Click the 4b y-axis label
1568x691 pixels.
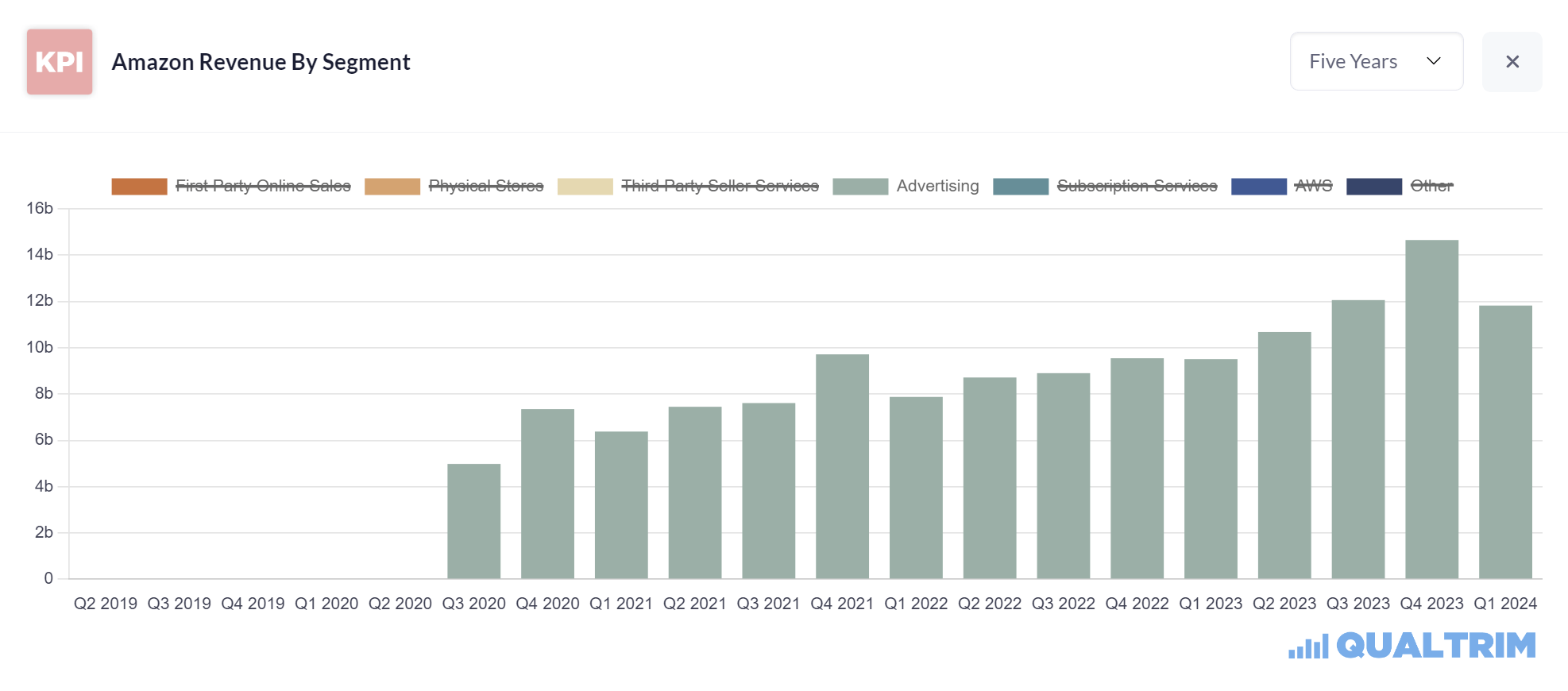tap(44, 486)
